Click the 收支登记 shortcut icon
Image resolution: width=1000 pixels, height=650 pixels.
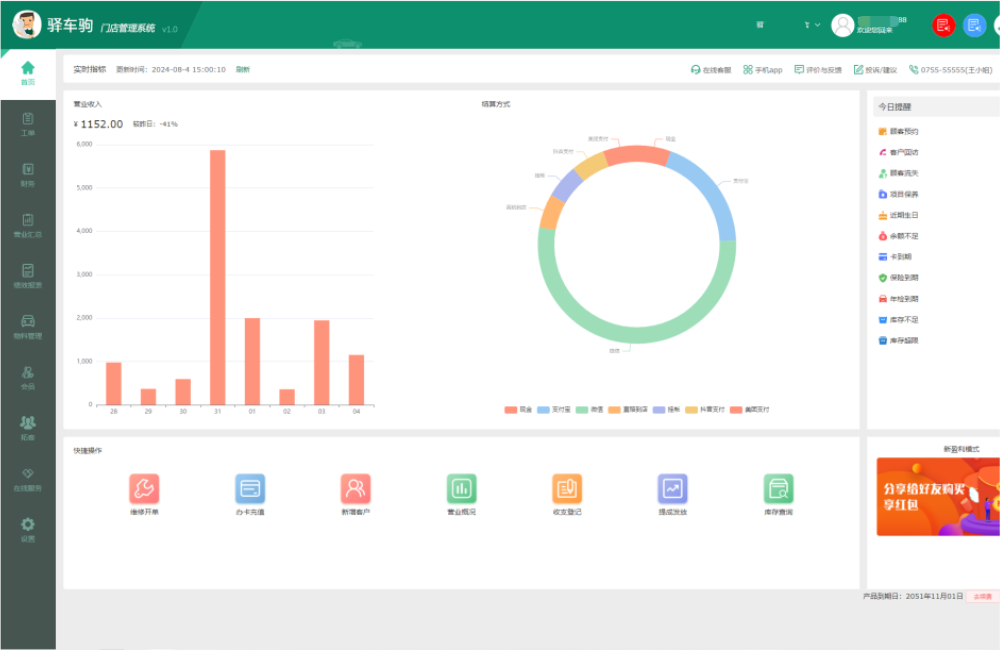coord(567,489)
